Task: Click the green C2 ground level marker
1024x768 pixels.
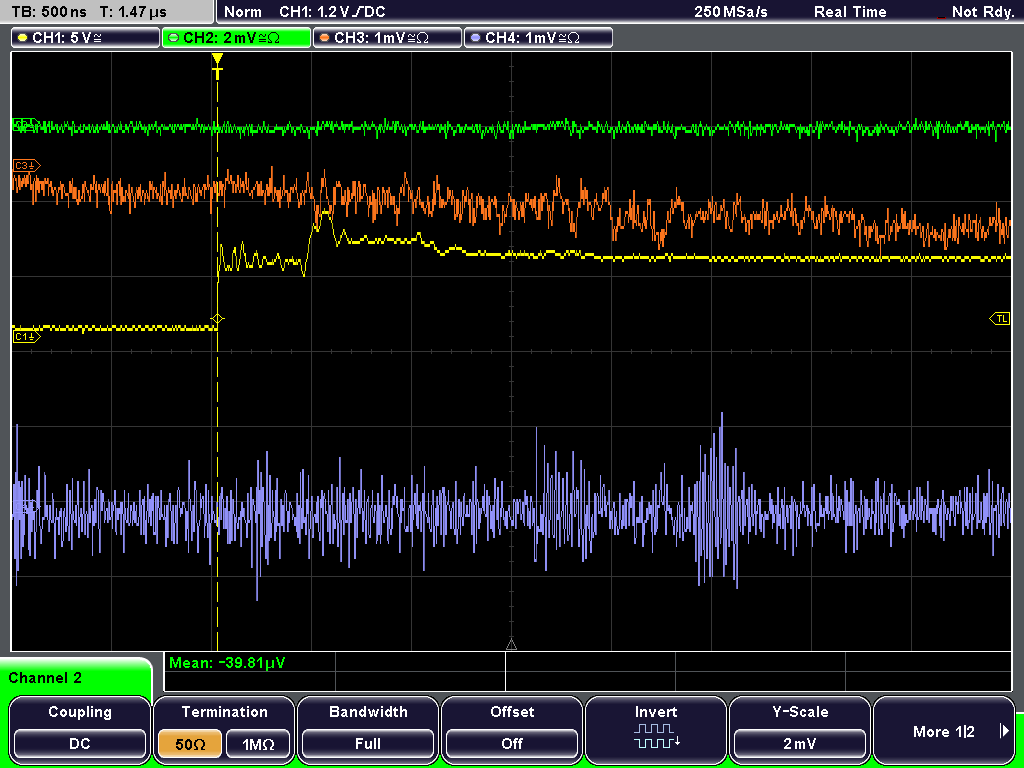Action: [25, 123]
